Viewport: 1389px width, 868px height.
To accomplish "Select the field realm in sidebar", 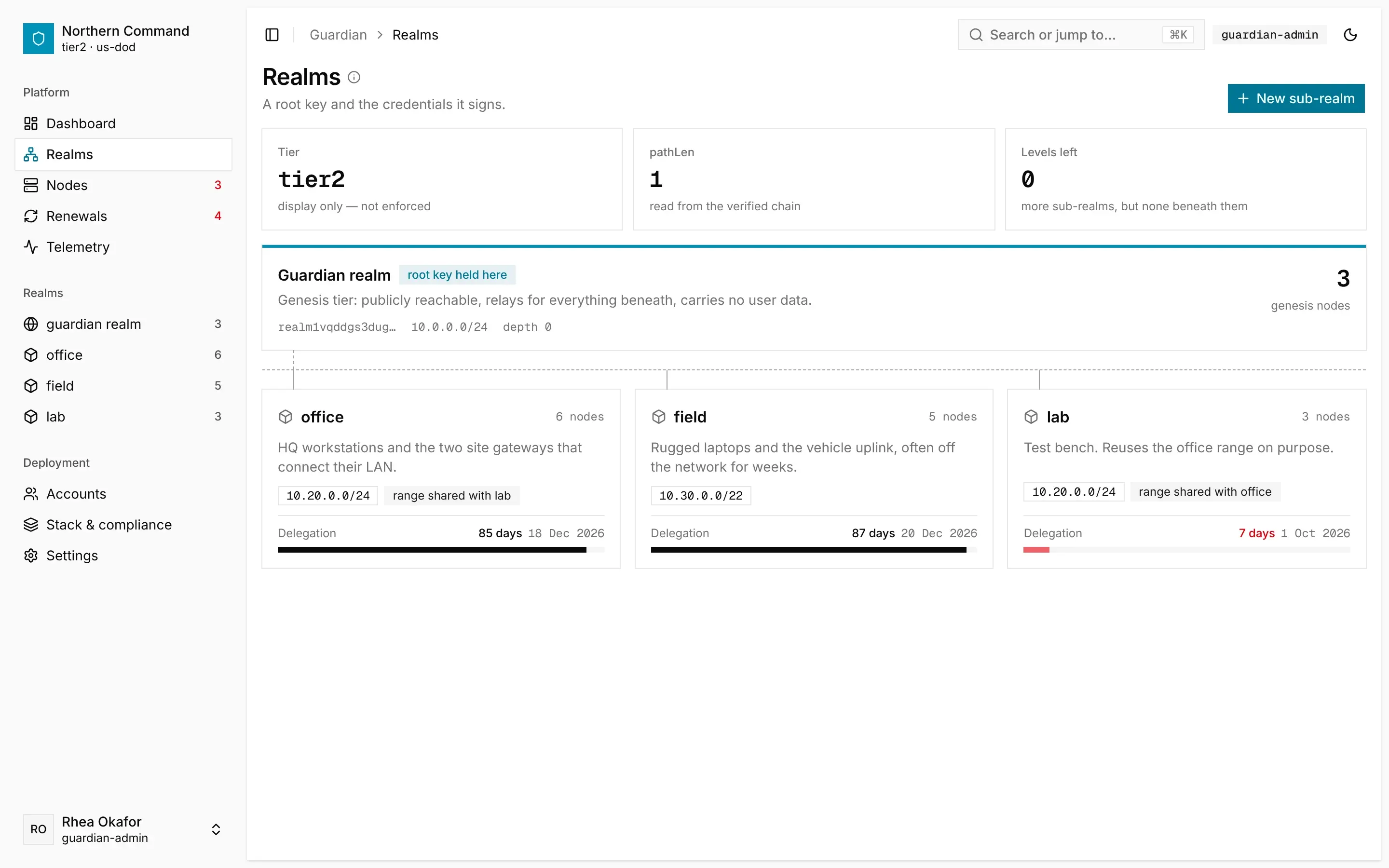I will (x=123, y=386).
